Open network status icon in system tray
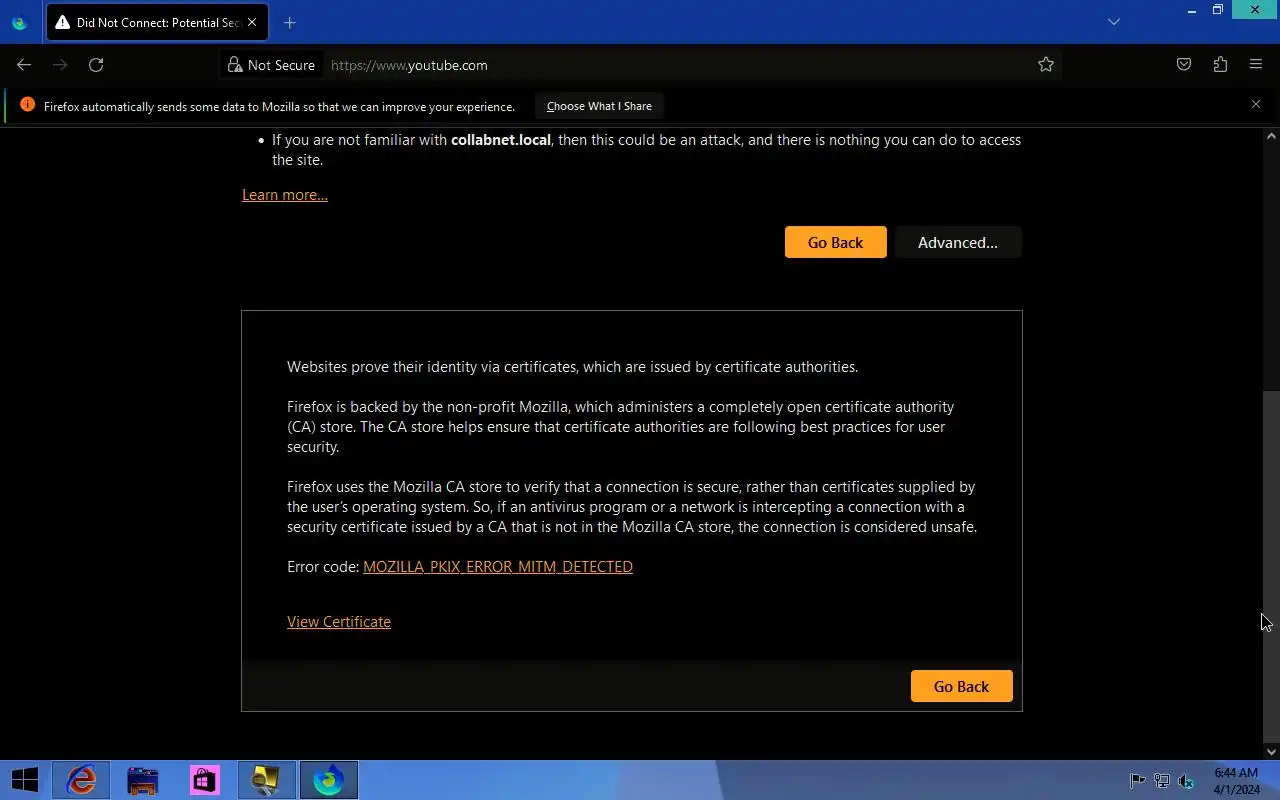The image size is (1280, 800). tap(1162, 781)
